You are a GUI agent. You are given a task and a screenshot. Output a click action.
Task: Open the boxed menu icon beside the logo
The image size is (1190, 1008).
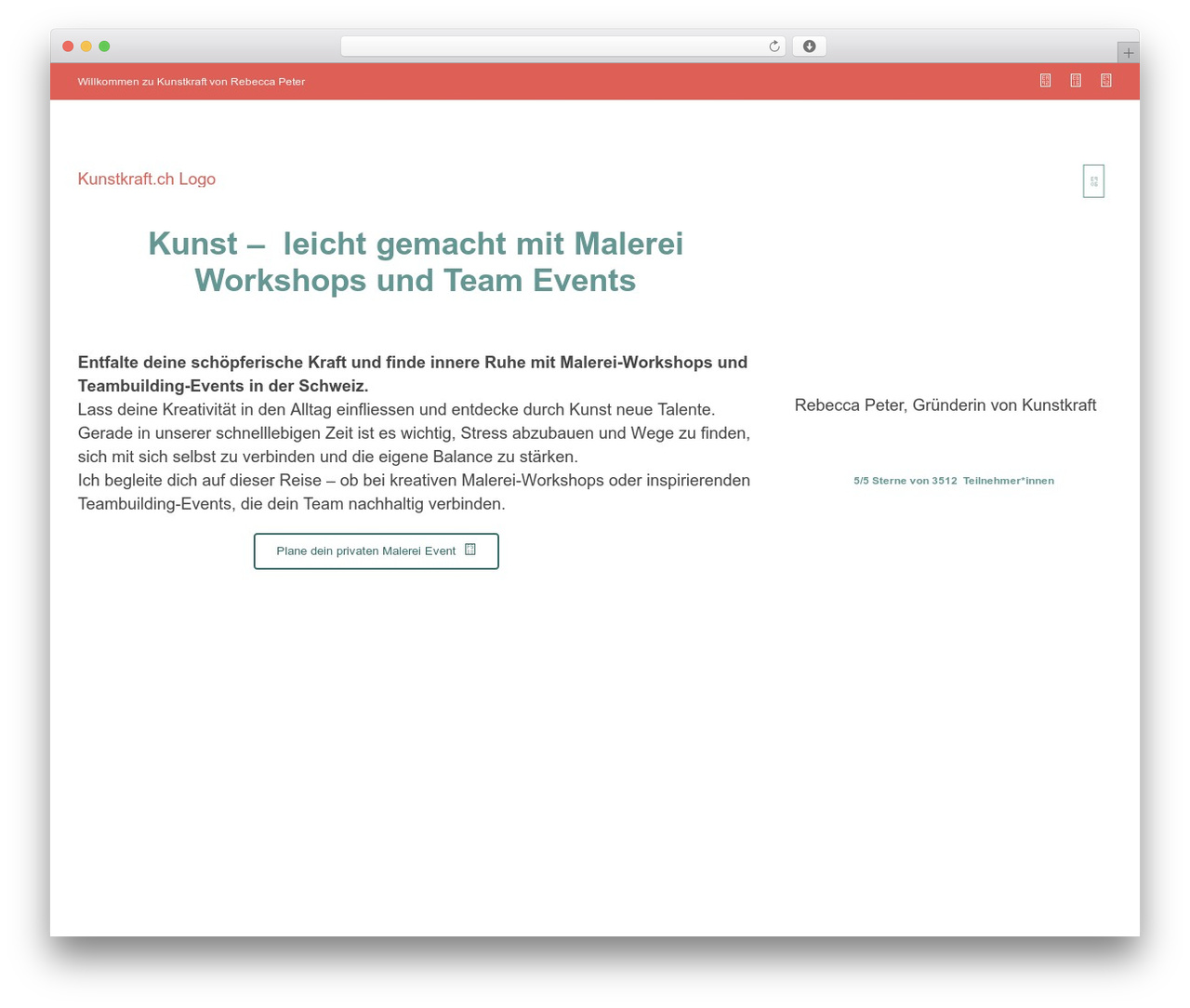(x=1093, y=181)
